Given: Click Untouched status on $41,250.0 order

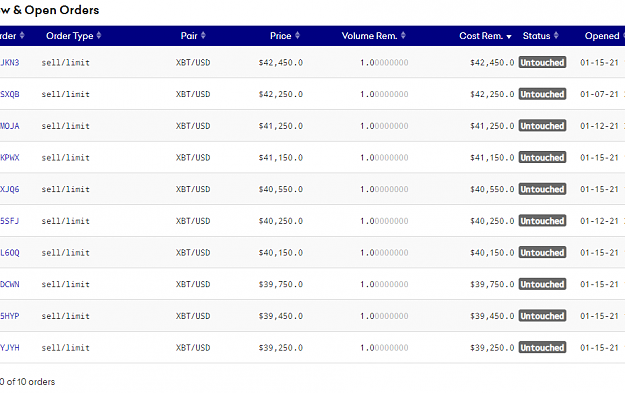Looking at the screenshot, I should (x=542, y=126).
